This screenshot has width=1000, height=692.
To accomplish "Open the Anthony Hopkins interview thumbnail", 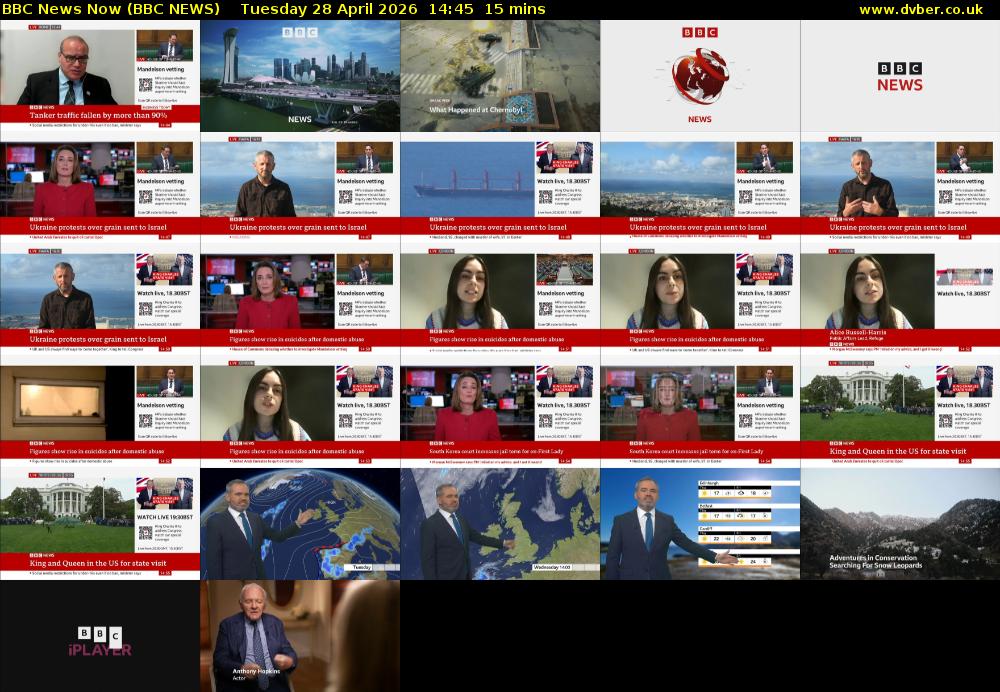I will pyautogui.click(x=300, y=636).
